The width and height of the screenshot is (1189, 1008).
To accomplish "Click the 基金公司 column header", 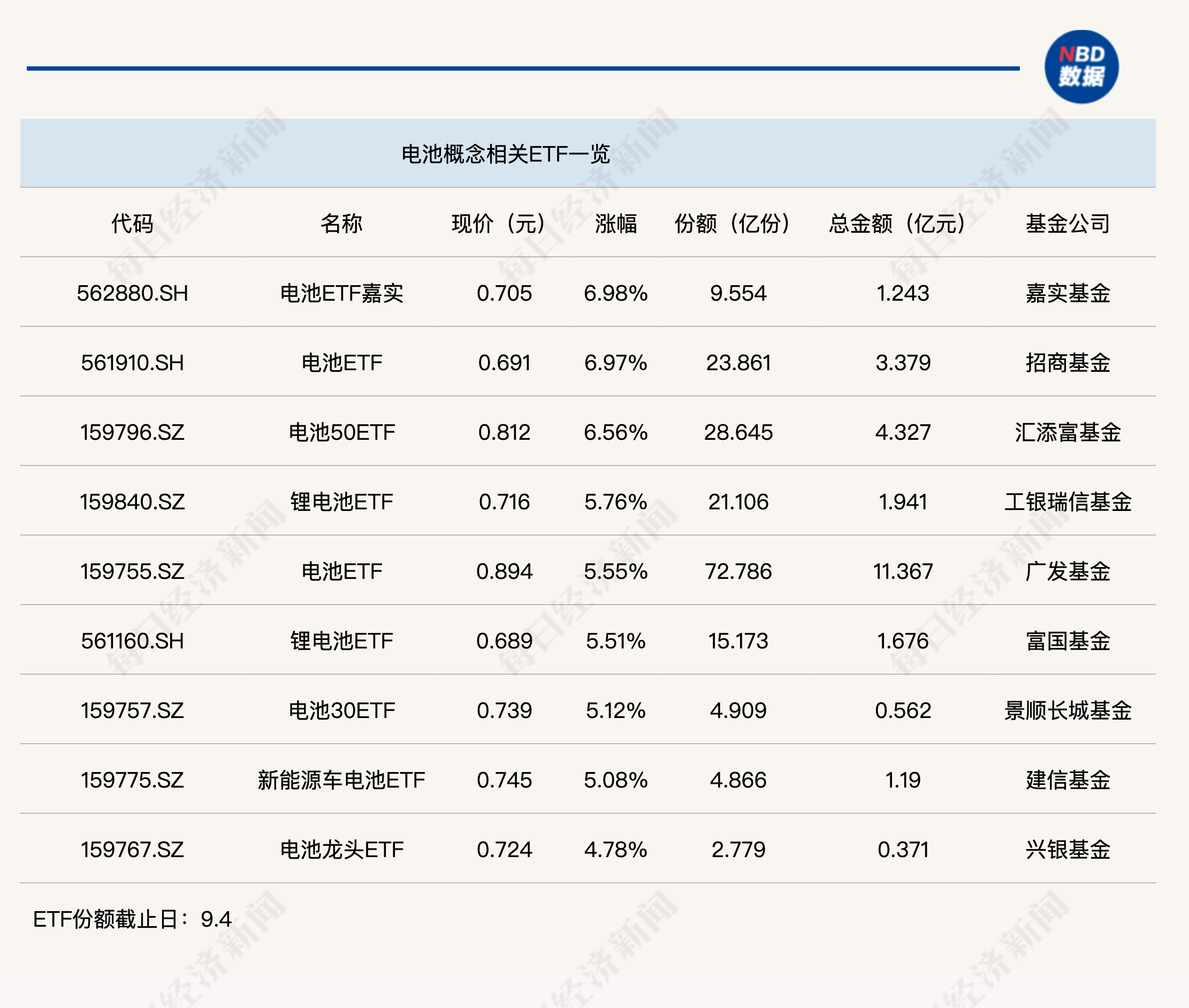I will tap(1068, 223).
